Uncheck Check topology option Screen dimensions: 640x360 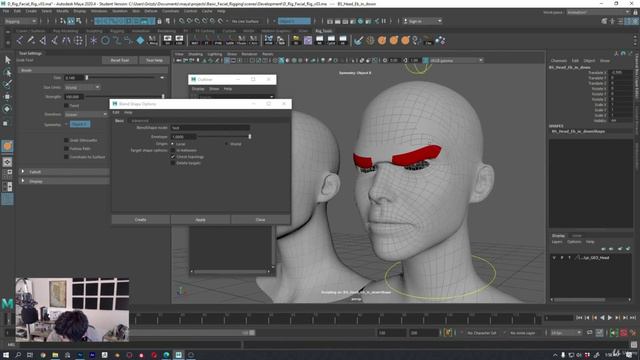coord(173,157)
